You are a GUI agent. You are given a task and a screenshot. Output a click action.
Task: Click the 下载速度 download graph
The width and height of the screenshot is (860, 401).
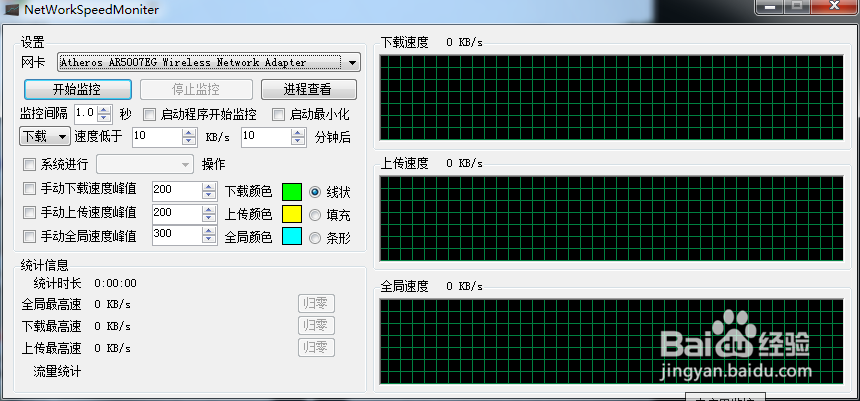pos(611,97)
